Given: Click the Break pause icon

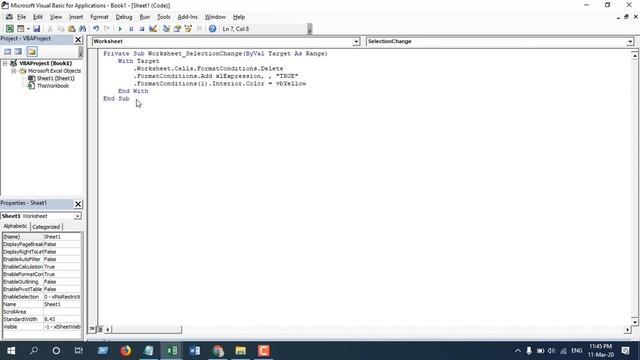Looking at the screenshot, I should coord(131,29).
